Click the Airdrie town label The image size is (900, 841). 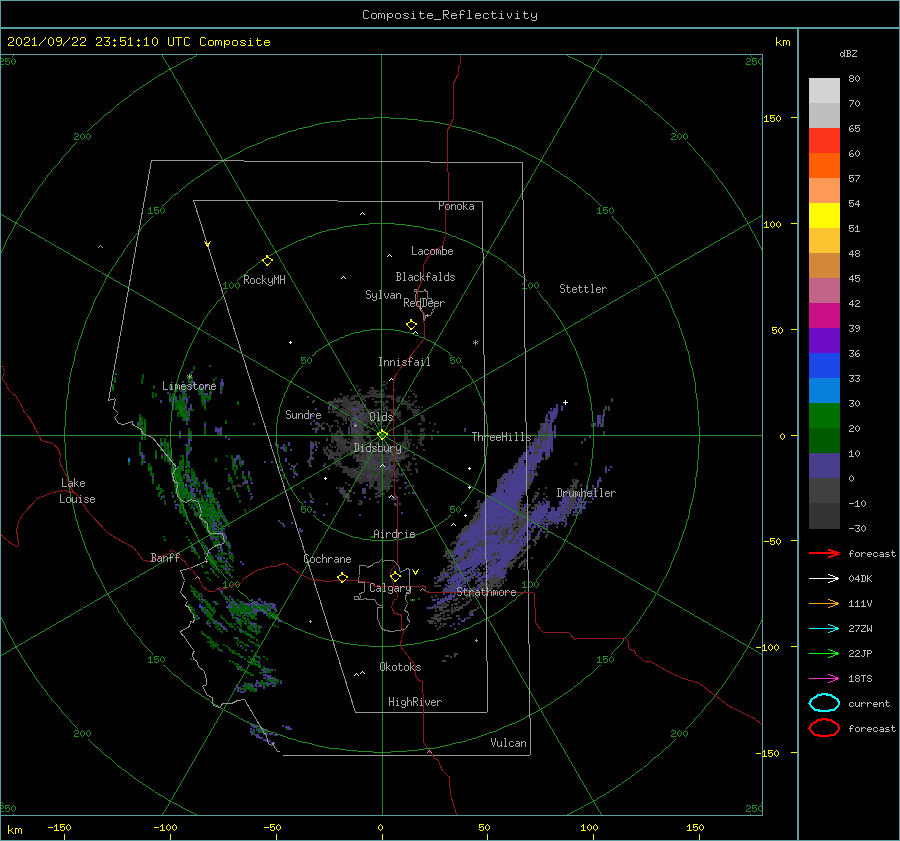(x=394, y=534)
